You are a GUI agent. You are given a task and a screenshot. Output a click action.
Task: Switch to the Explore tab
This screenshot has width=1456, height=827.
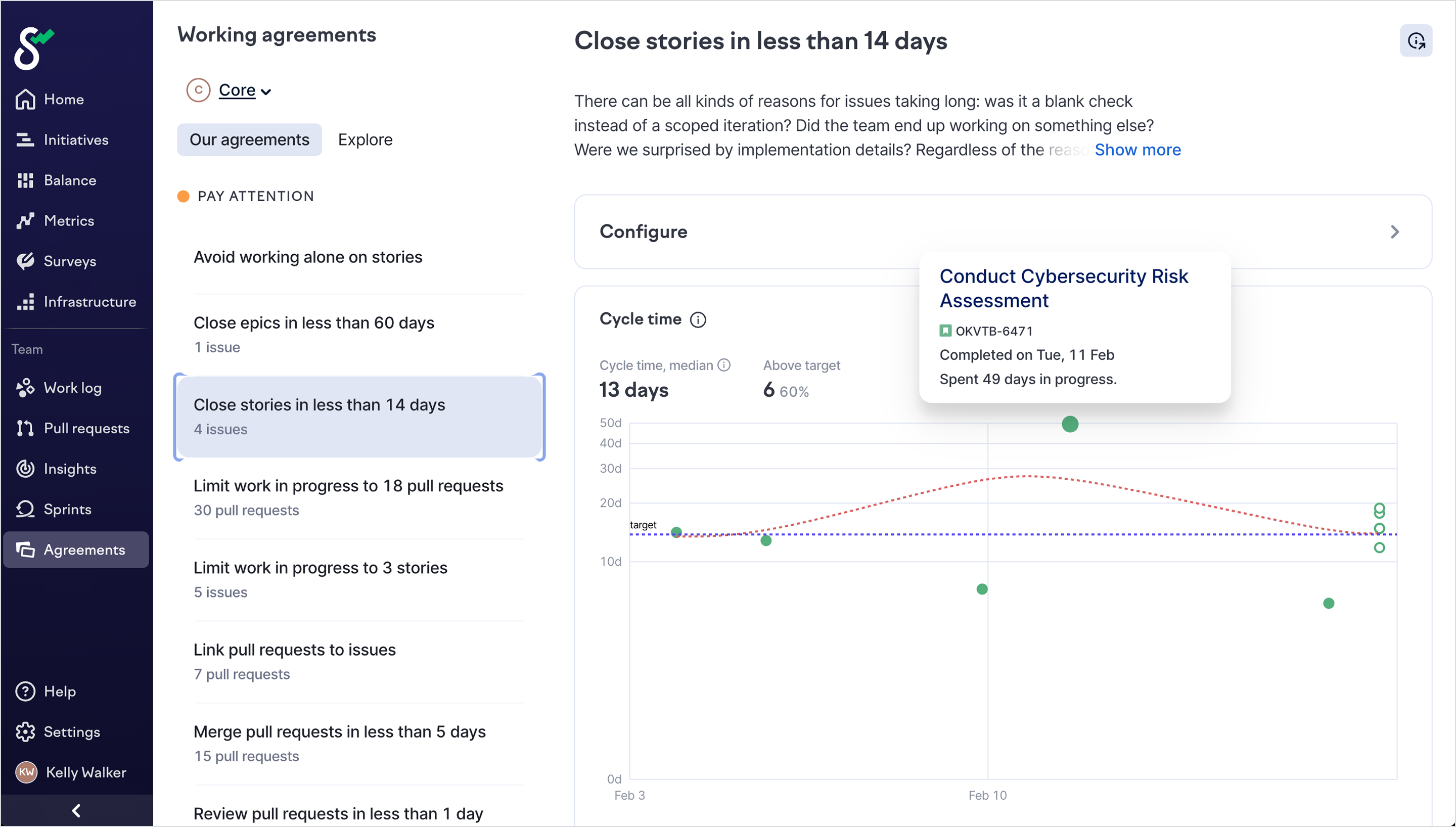pyautogui.click(x=365, y=140)
